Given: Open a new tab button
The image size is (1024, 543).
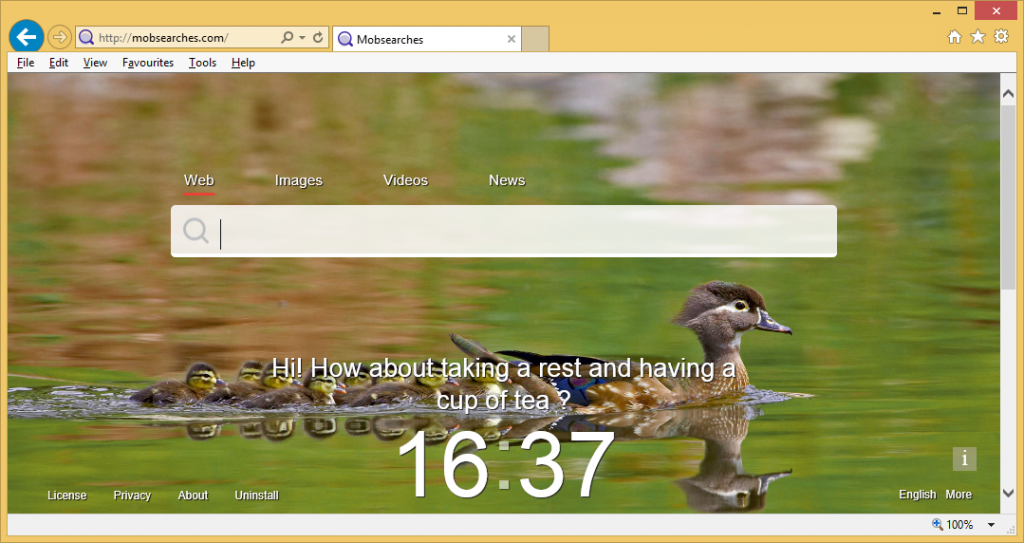Looking at the screenshot, I should (x=536, y=39).
